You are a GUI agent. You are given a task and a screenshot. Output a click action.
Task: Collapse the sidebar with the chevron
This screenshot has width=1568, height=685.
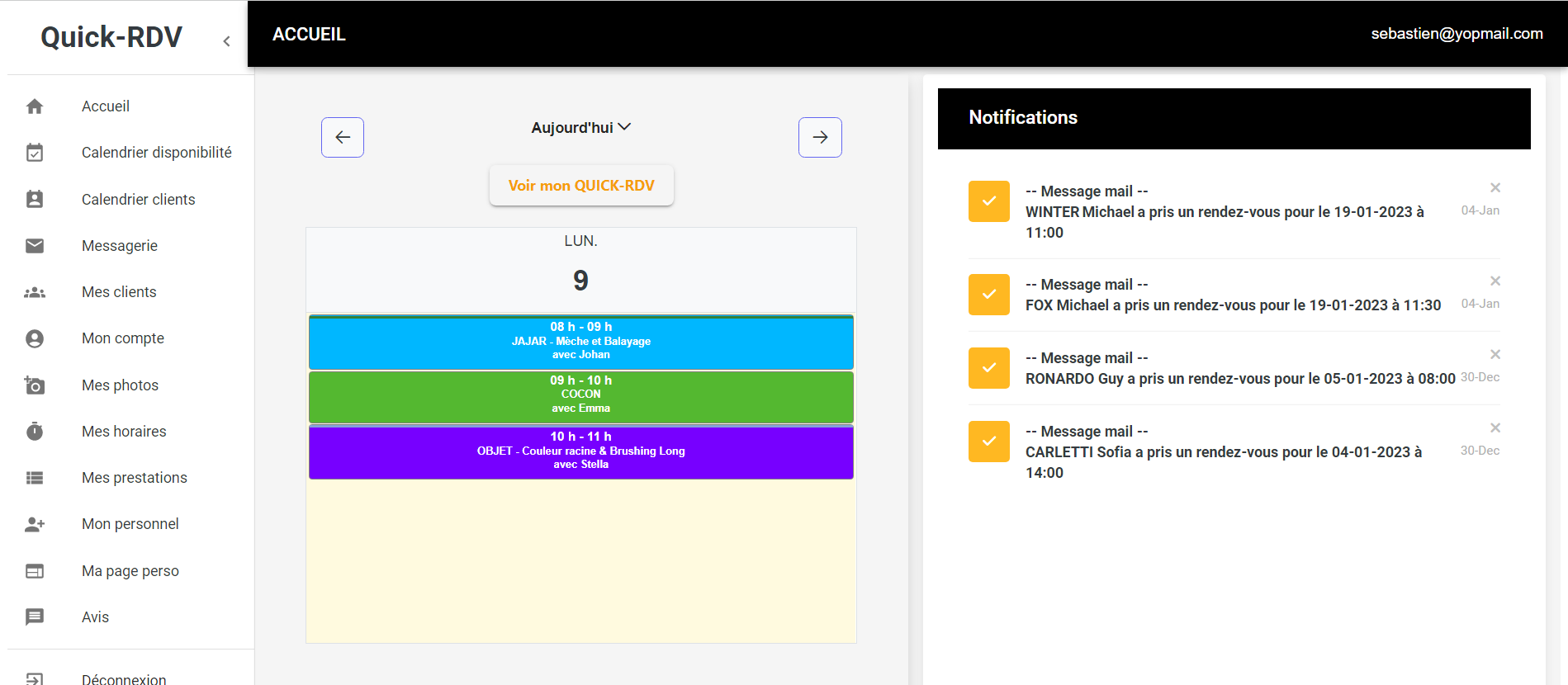point(226,41)
